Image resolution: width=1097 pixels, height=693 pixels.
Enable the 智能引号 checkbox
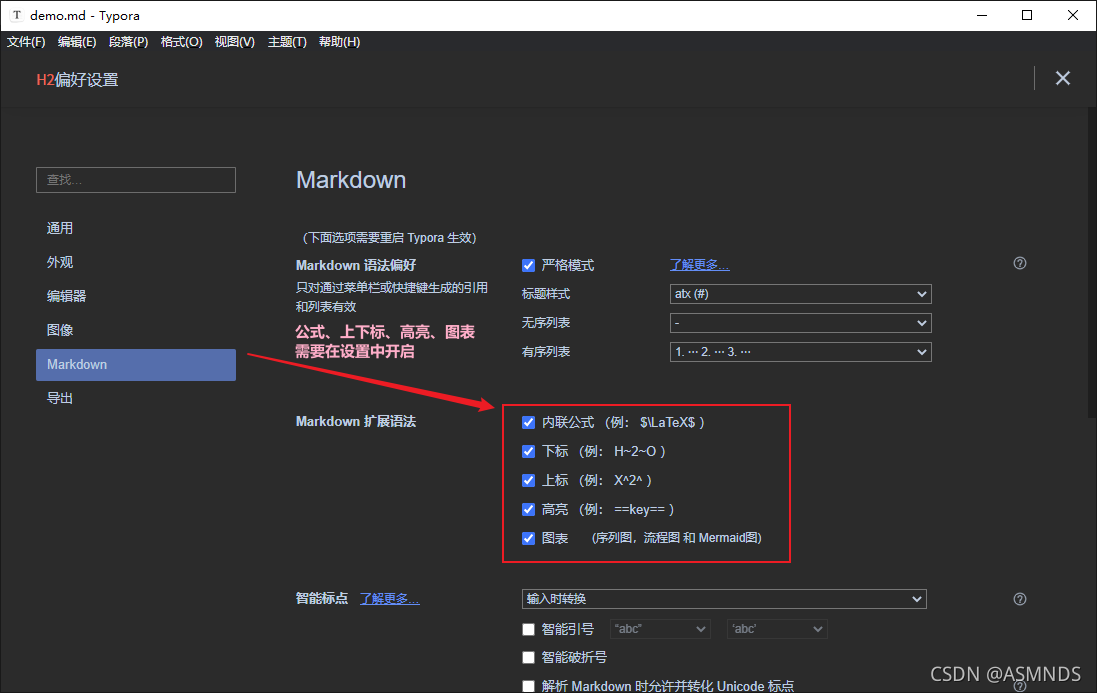point(528,629)
